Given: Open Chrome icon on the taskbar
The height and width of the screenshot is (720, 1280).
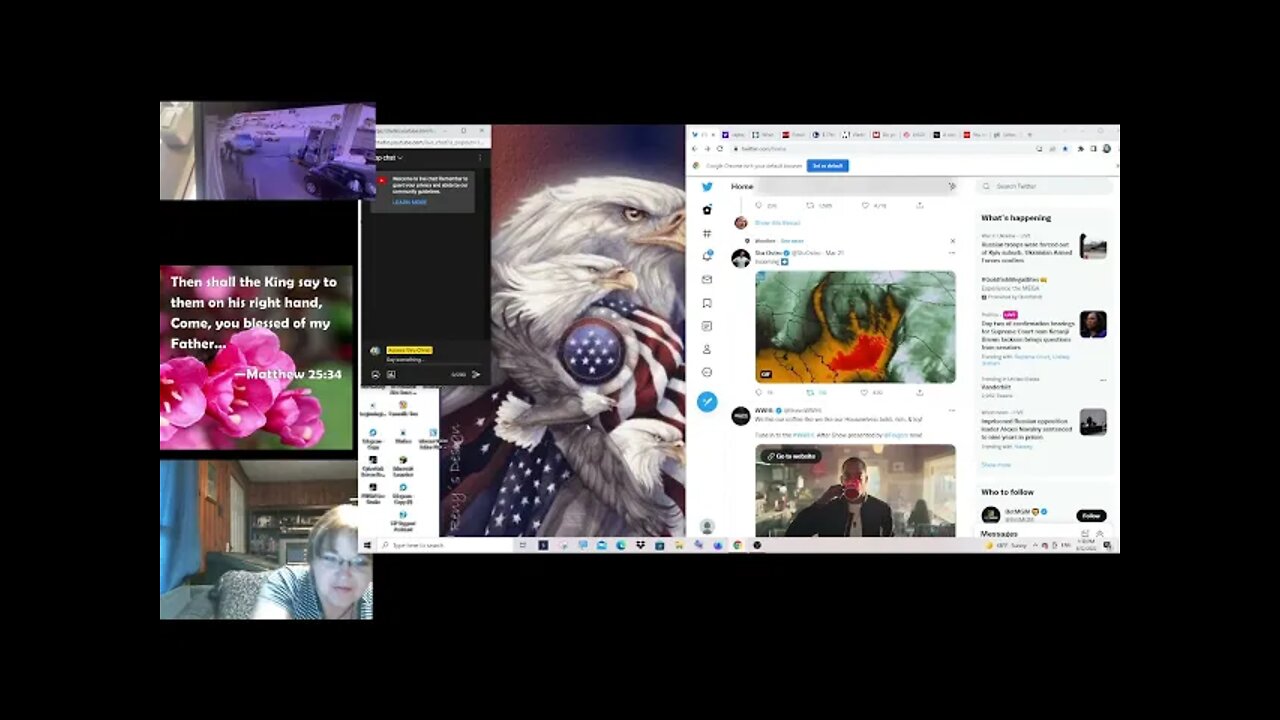Looking at the screenshot, I should tap(737, 545).
